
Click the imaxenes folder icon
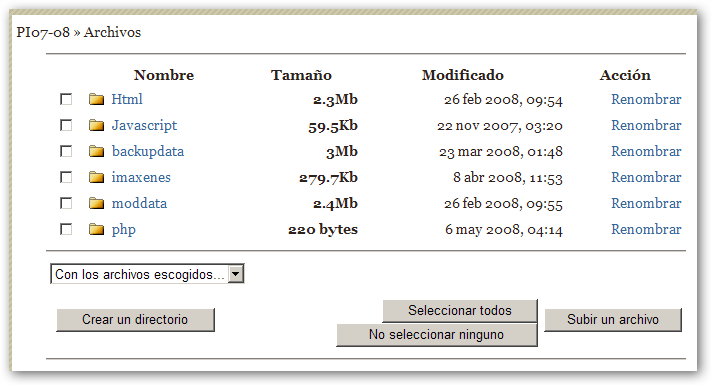click(x=96, y=177)
